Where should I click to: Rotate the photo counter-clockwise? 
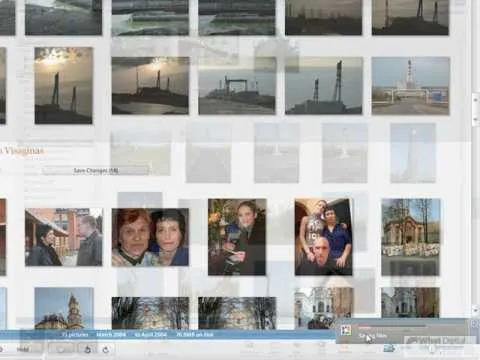[88, 349]
